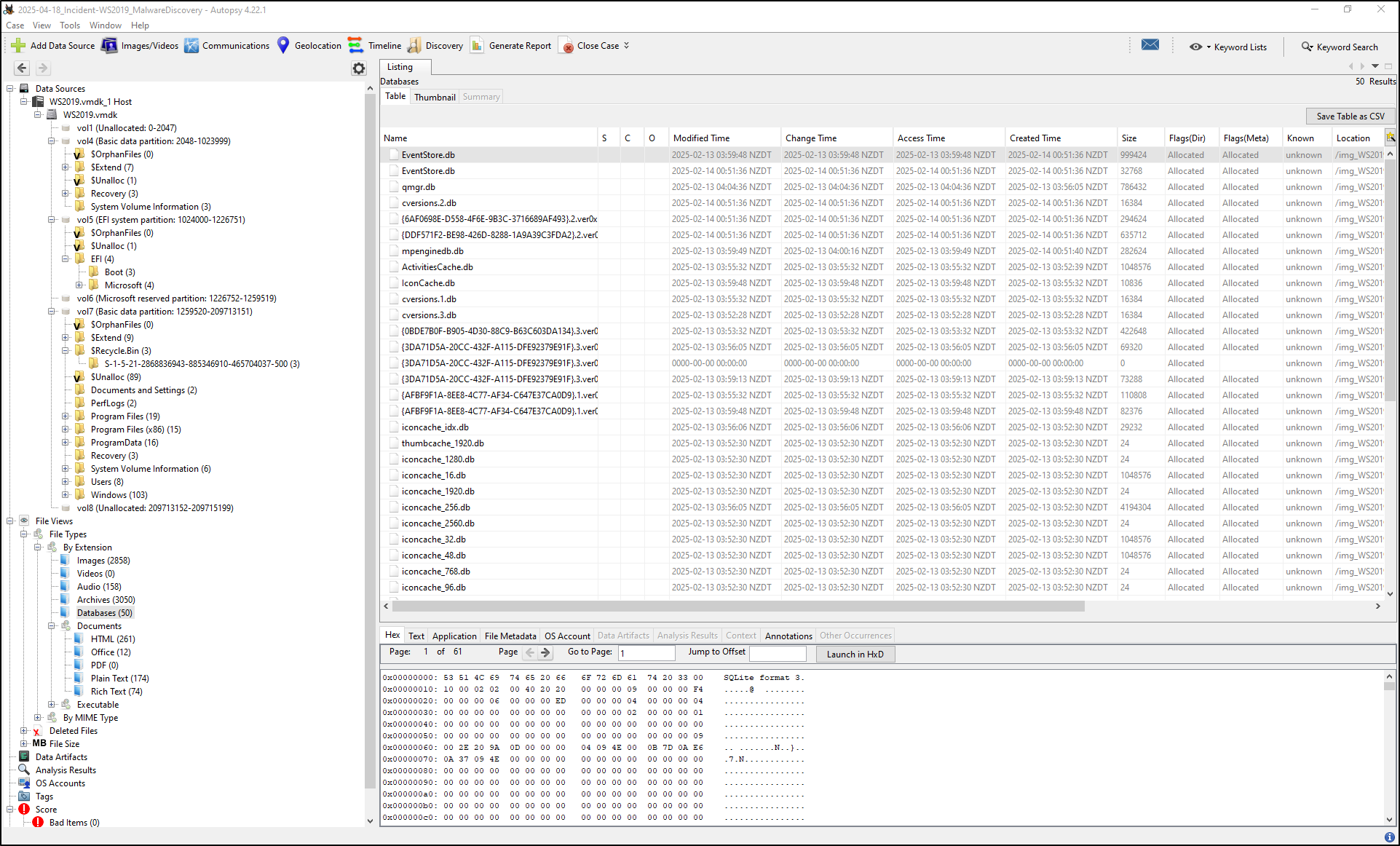
Task: Switch to the OS Account tab
Action: (567, 636)
